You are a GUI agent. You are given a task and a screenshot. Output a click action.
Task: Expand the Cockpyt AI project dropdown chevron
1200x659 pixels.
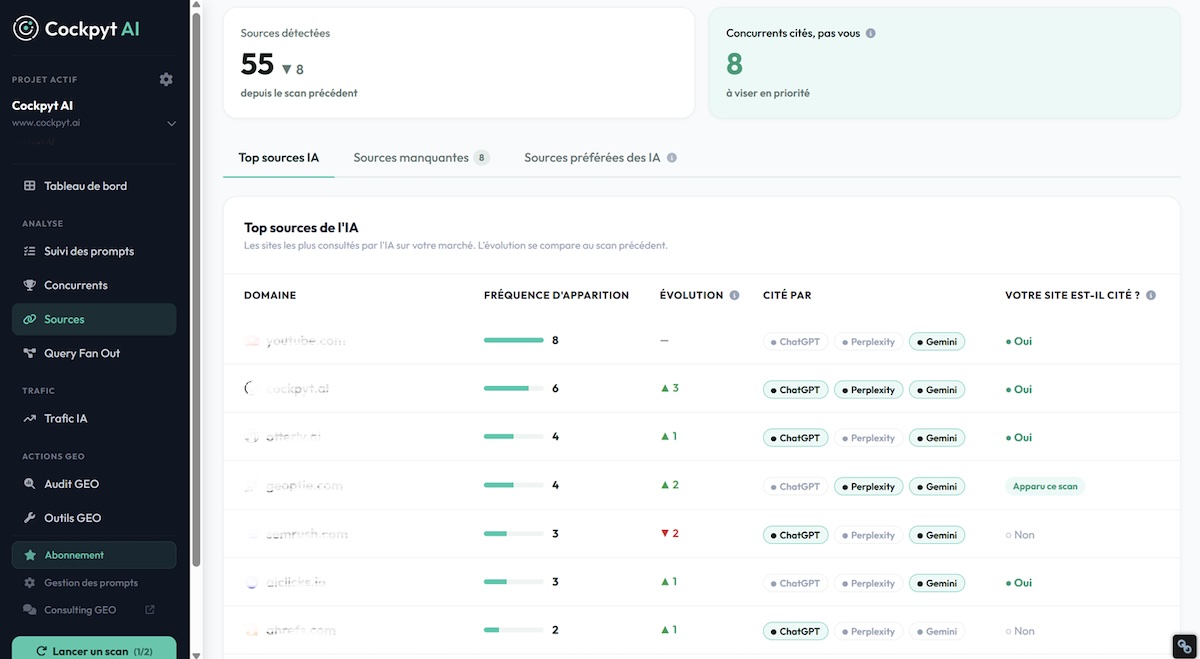tap(171, 124)
